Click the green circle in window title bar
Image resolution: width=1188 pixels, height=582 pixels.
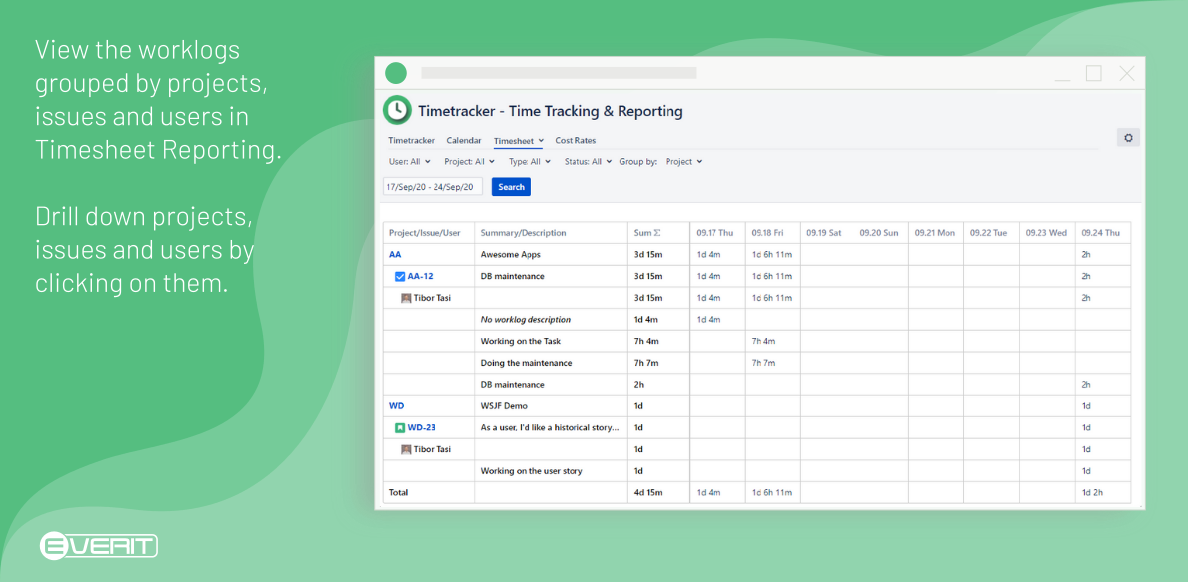click(x=395, y=74)
